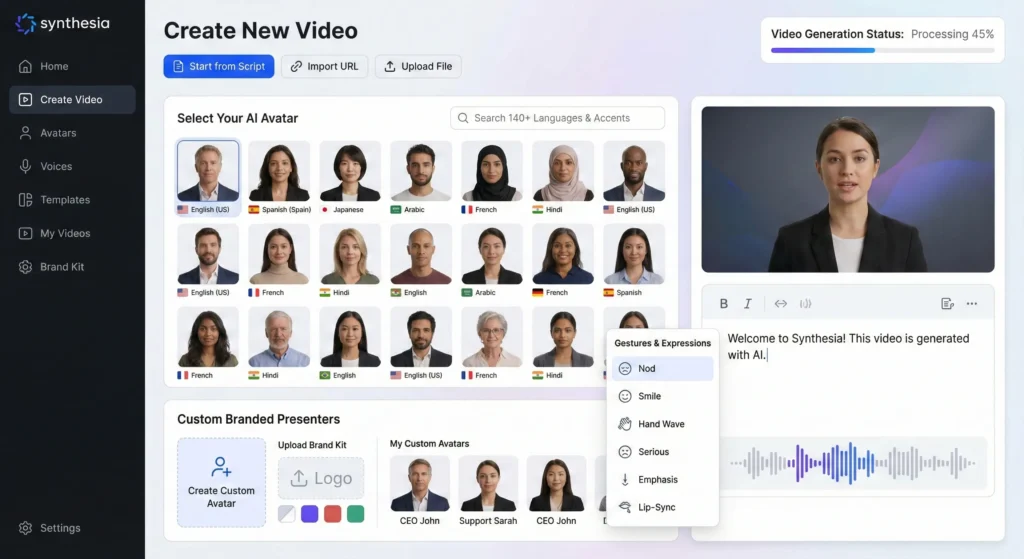Click the Lip-Sync icon
Image resolution: width=1024 pixels, height=559 pixels.
click(x=625, y=507)
